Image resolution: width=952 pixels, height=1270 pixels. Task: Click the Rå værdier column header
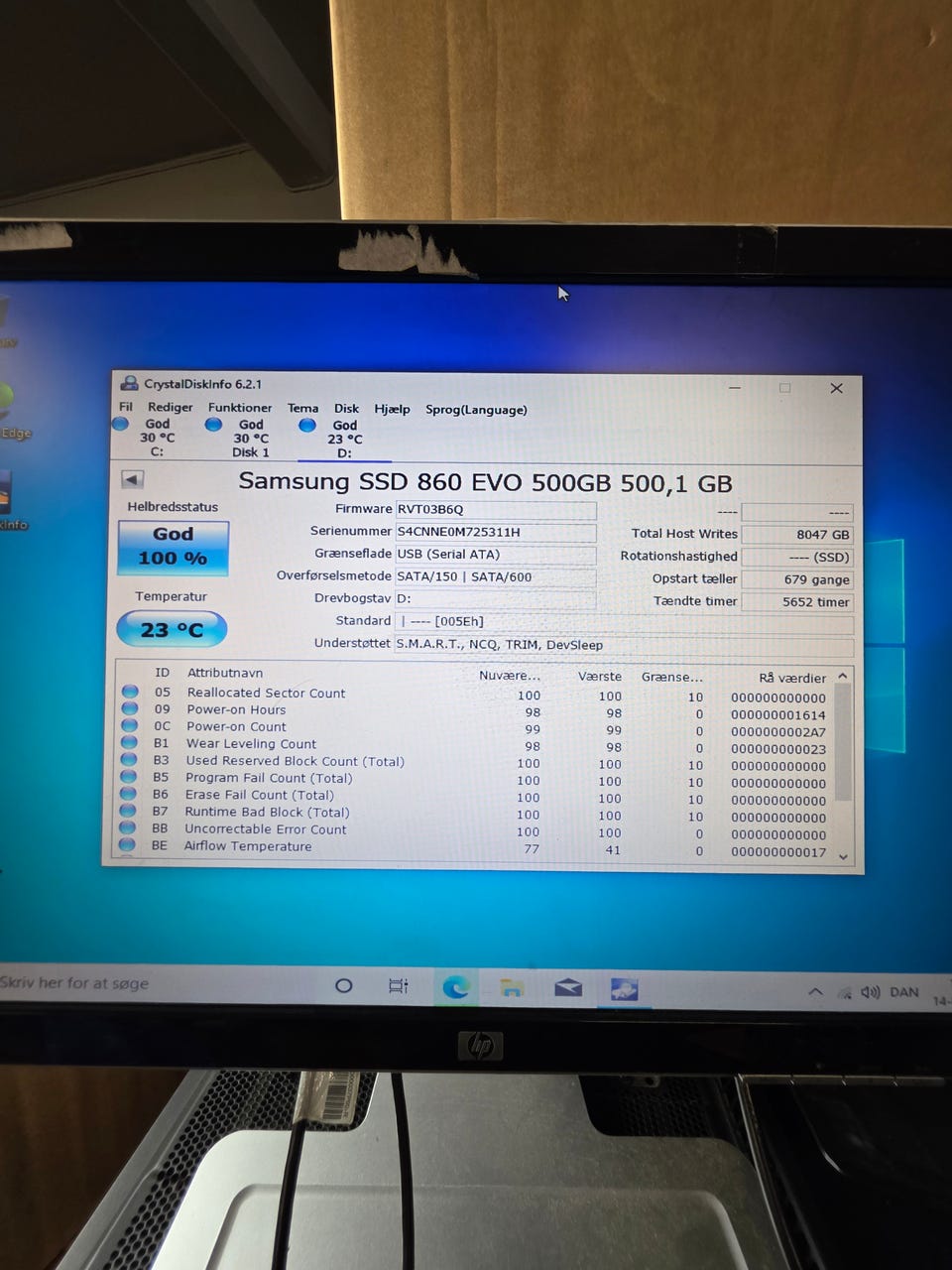[792, 679]
